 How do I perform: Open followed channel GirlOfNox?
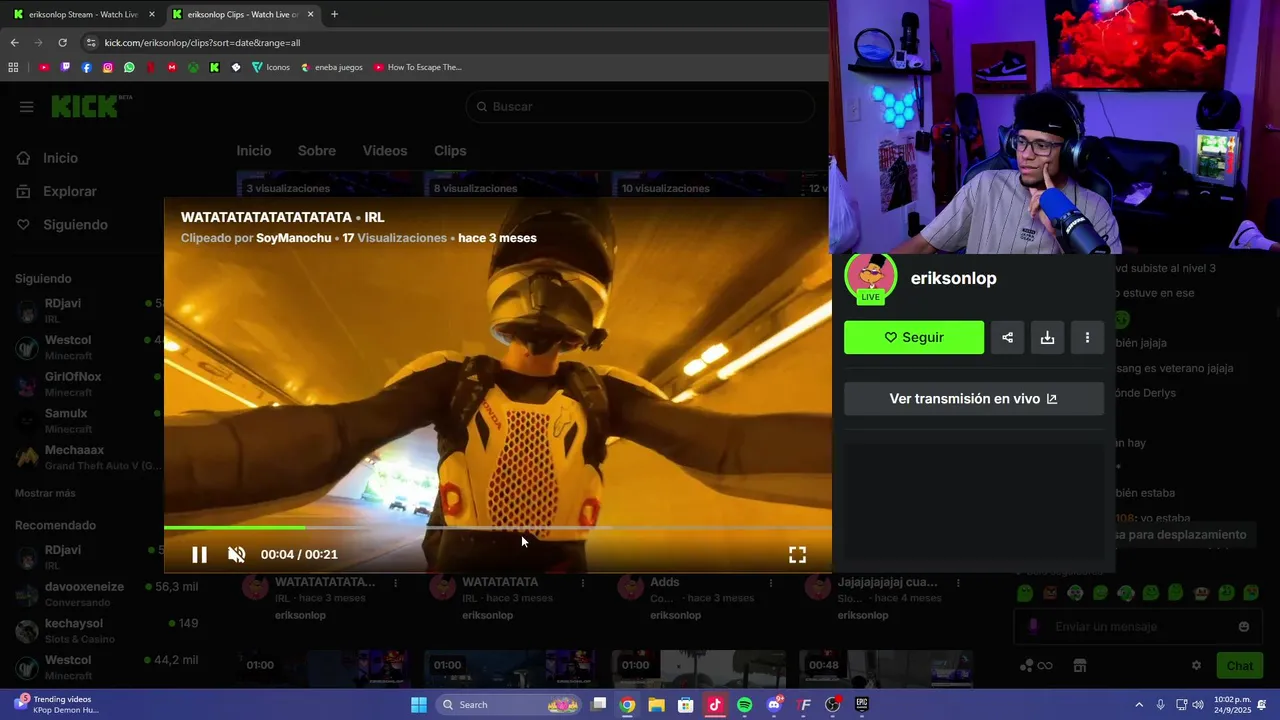pos(88,384)
